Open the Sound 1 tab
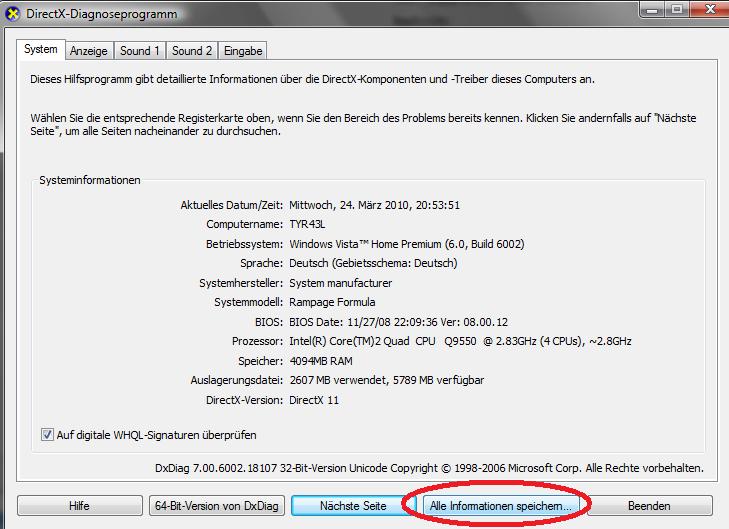Viewport: 729px width, 529px height. click(x=139, y=51)
